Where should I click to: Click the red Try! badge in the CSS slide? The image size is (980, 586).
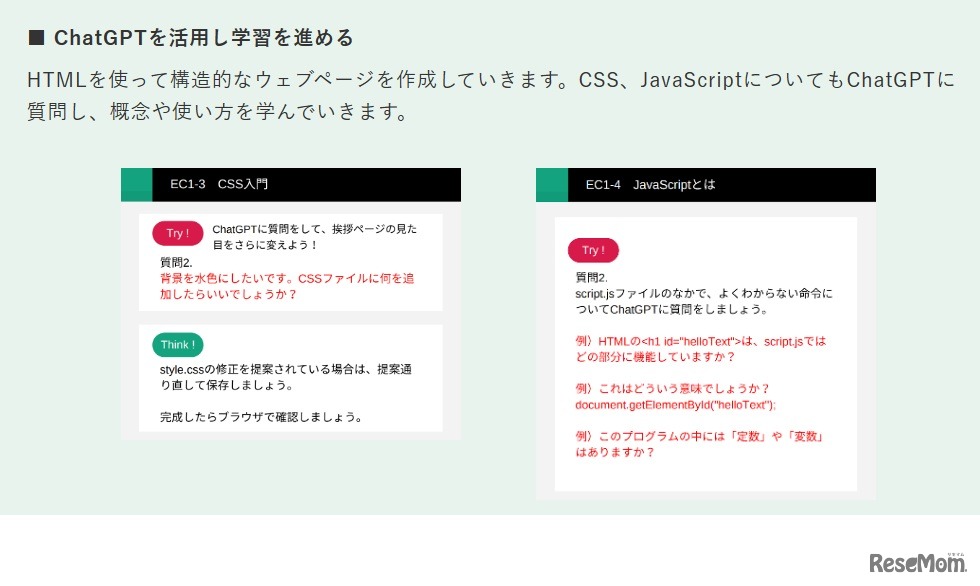click(x=178, y=233)
